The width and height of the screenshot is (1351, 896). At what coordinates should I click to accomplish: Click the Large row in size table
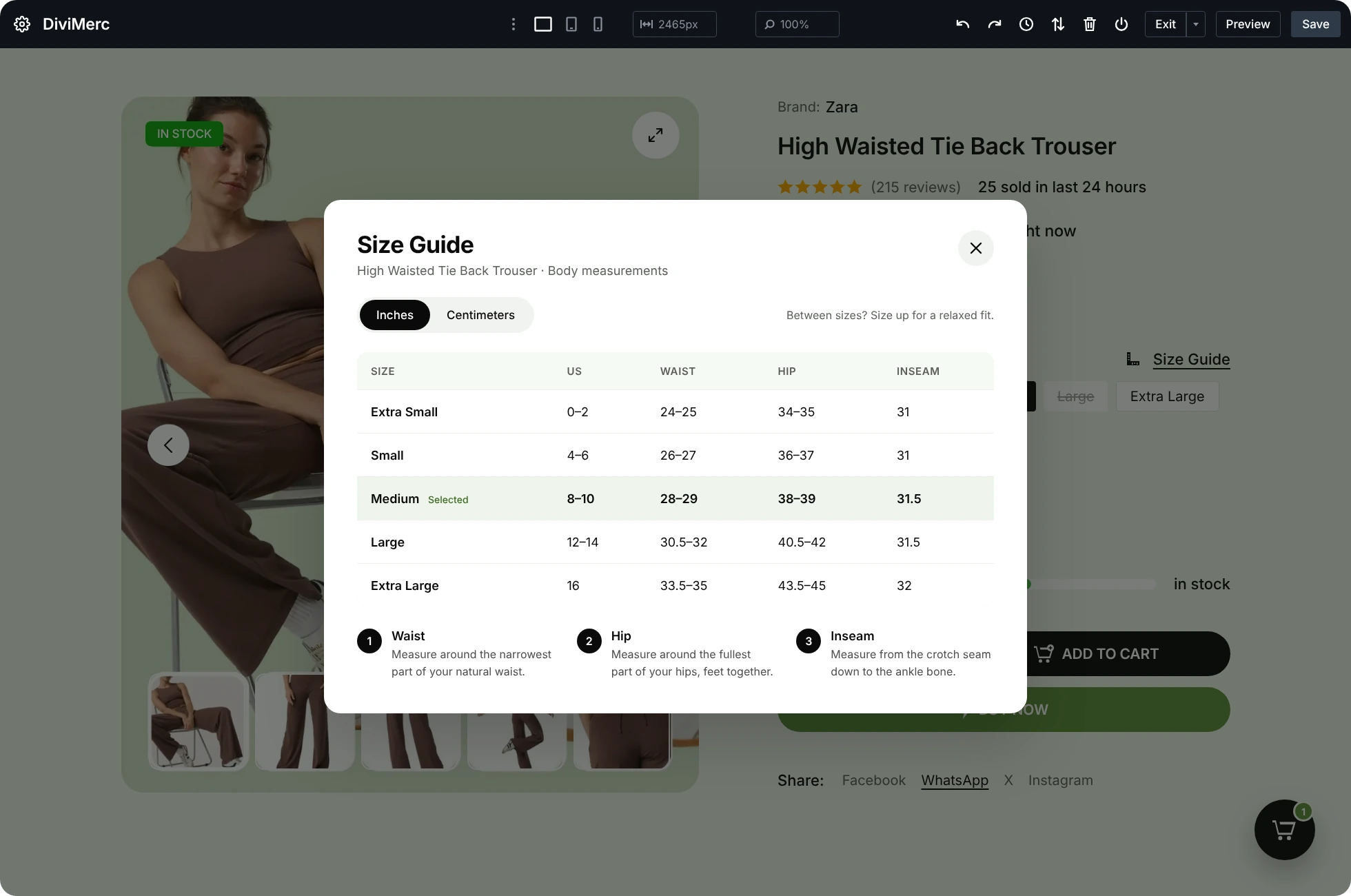[x=675, y=542]
